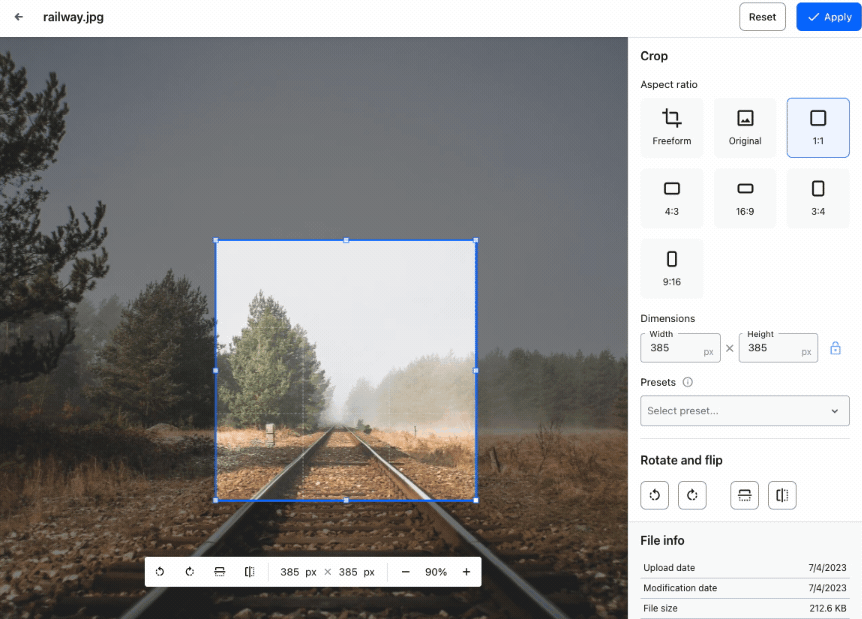Rotate image counterclockwise in Rotate and flip panel
The image size is (862, 619).
coord(655,495)
